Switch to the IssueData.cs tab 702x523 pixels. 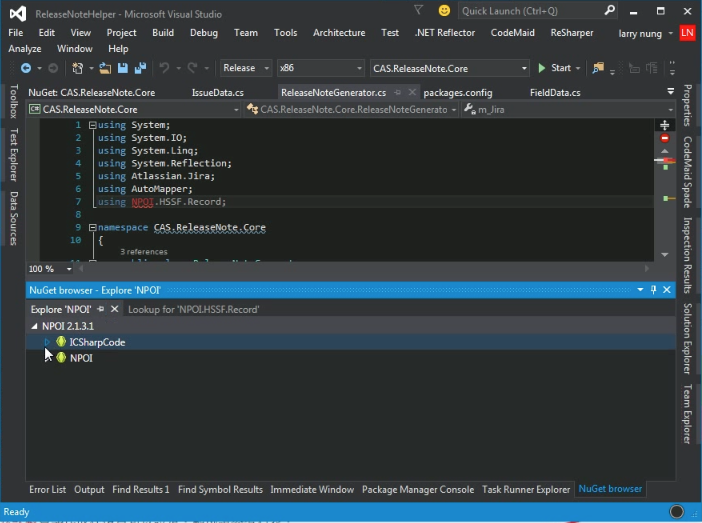click(218, 93)
